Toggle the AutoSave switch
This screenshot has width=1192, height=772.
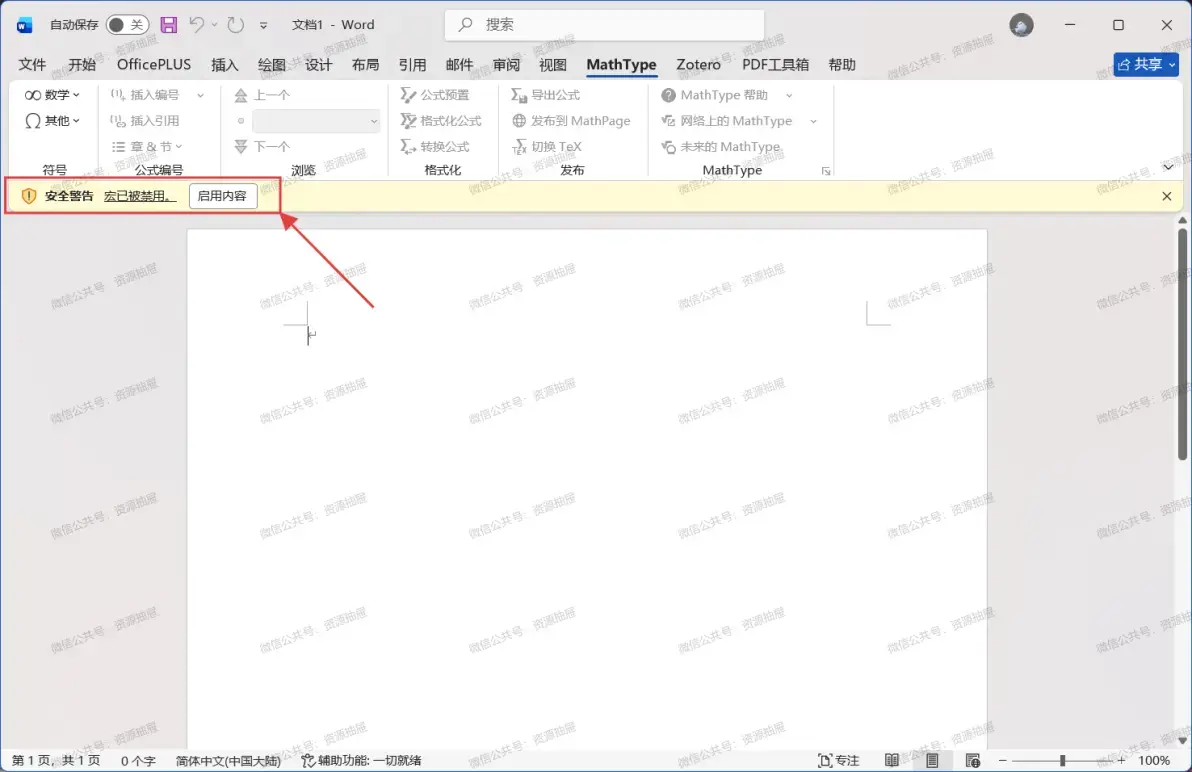pos(127,25)
